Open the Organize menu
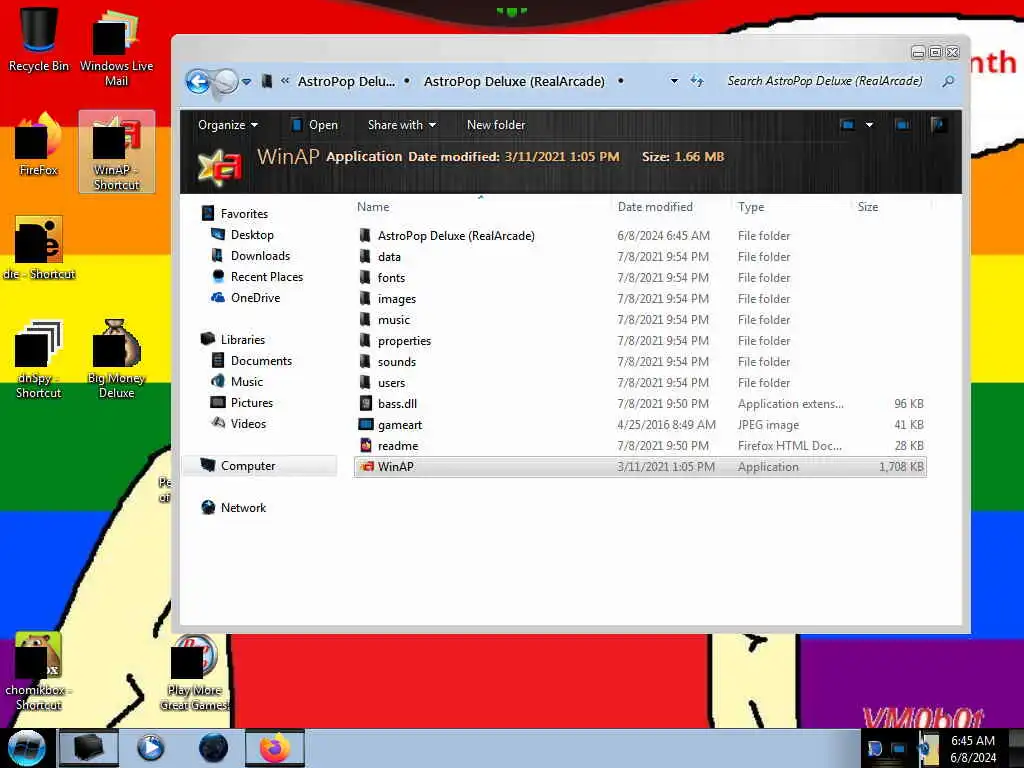This screenshot has height=768, width=1024. click(x=228, y=125)
